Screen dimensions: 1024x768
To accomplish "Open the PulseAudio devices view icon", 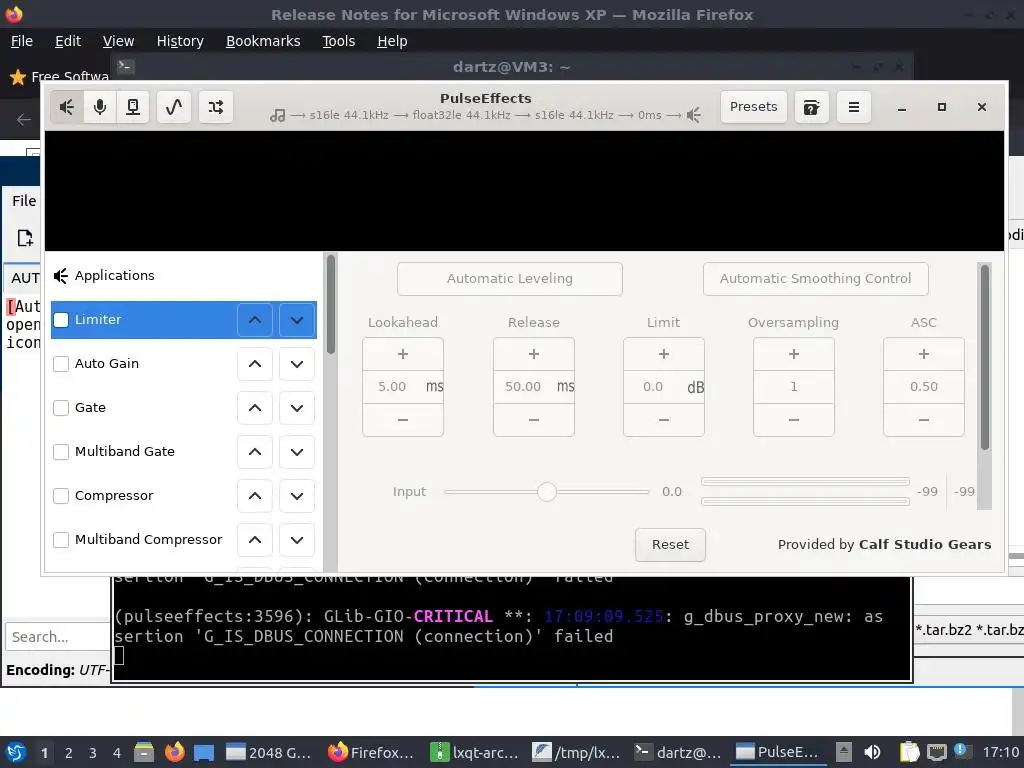I will 133,107.
